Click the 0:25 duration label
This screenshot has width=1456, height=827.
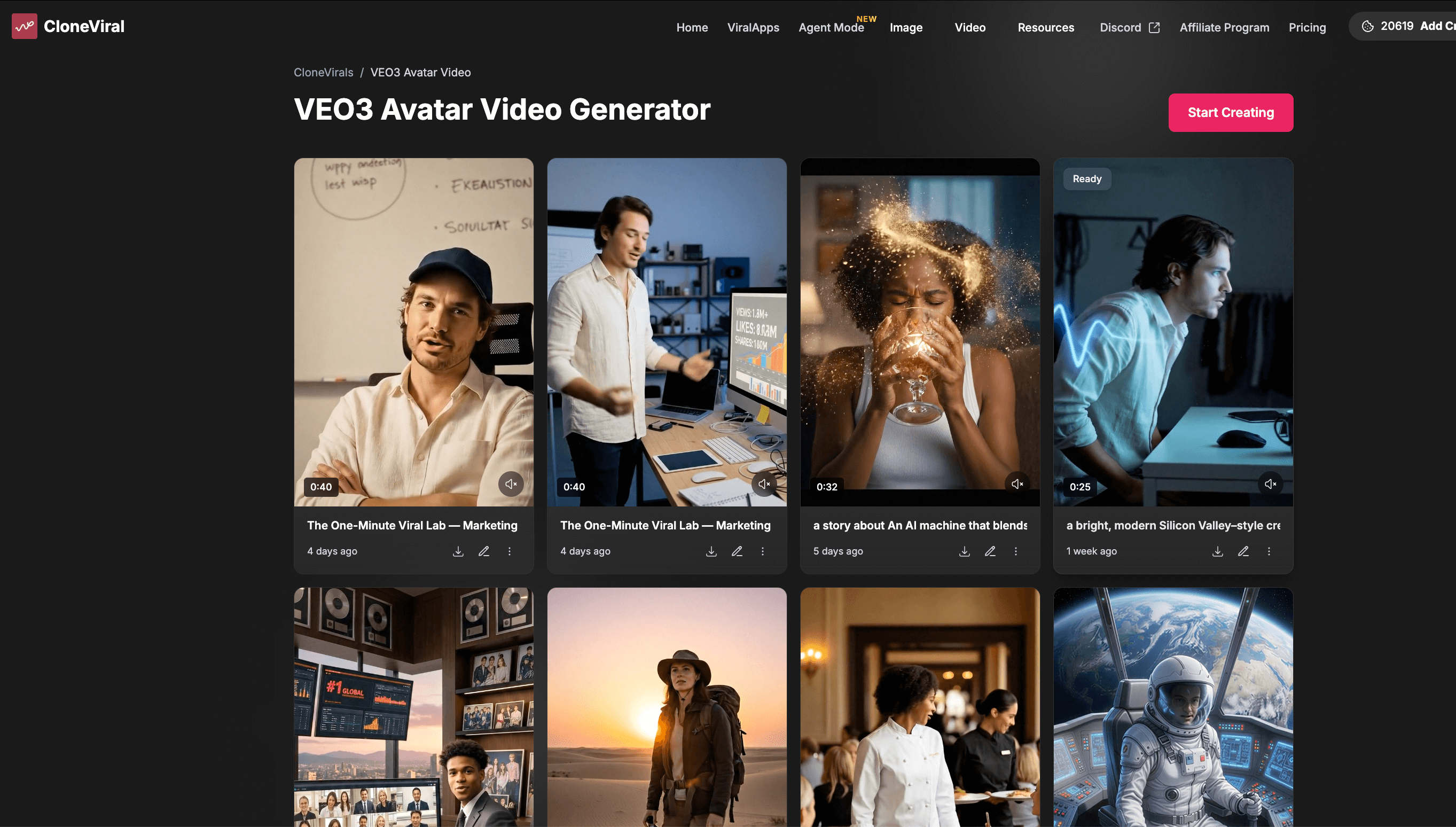click(x=1080, y=487)
